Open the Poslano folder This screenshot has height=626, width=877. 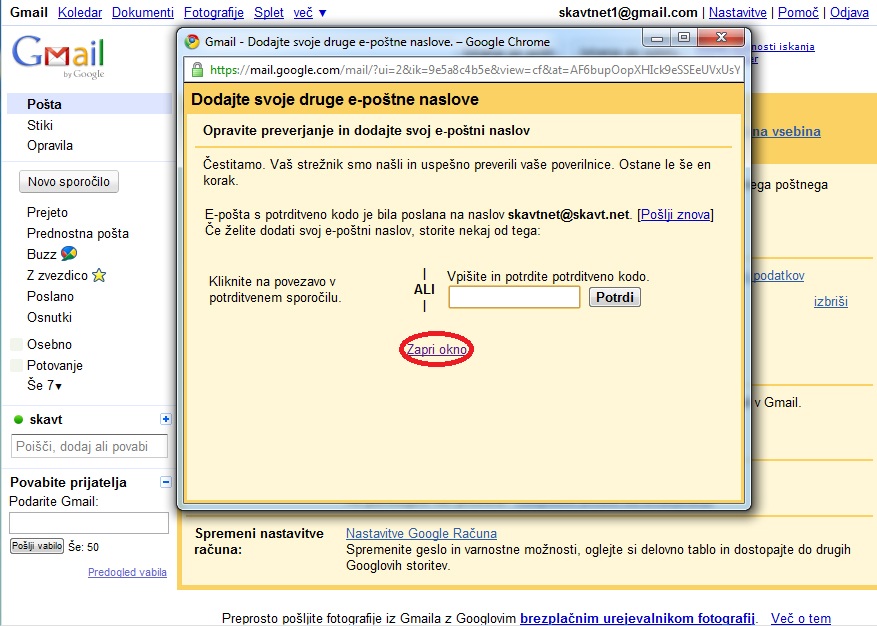coord(50,296)
